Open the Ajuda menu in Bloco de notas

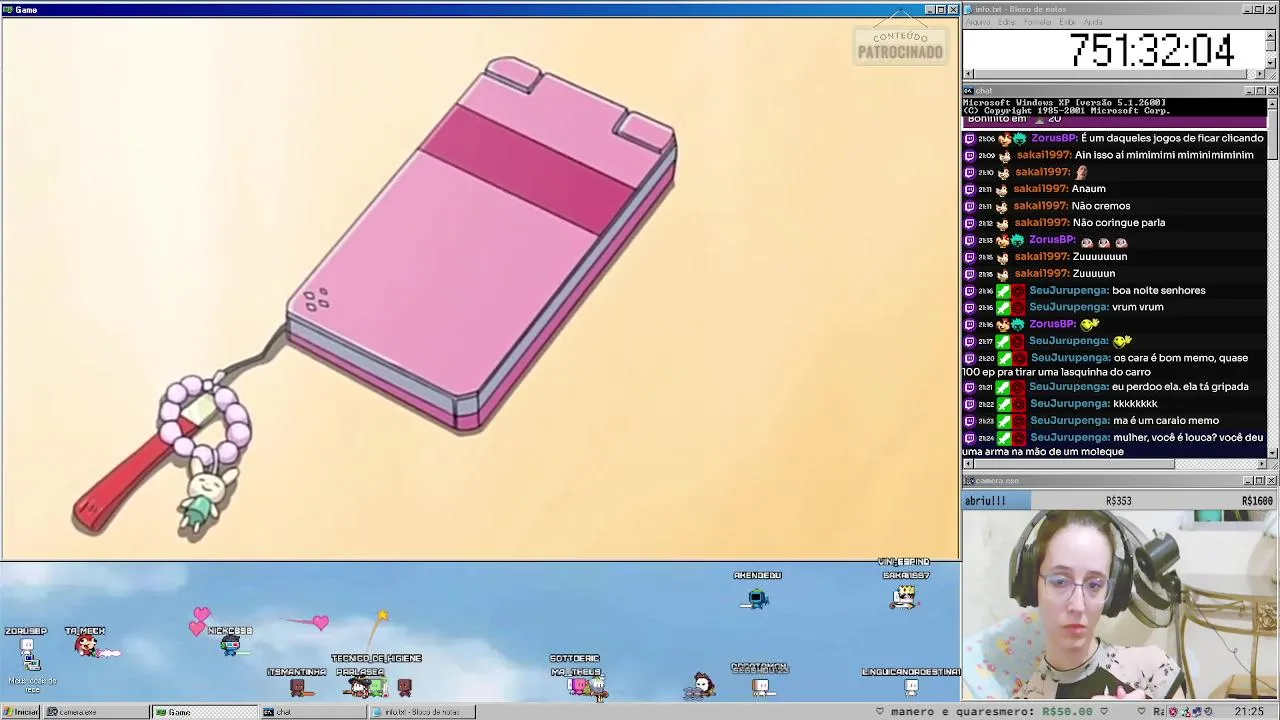1093,22
